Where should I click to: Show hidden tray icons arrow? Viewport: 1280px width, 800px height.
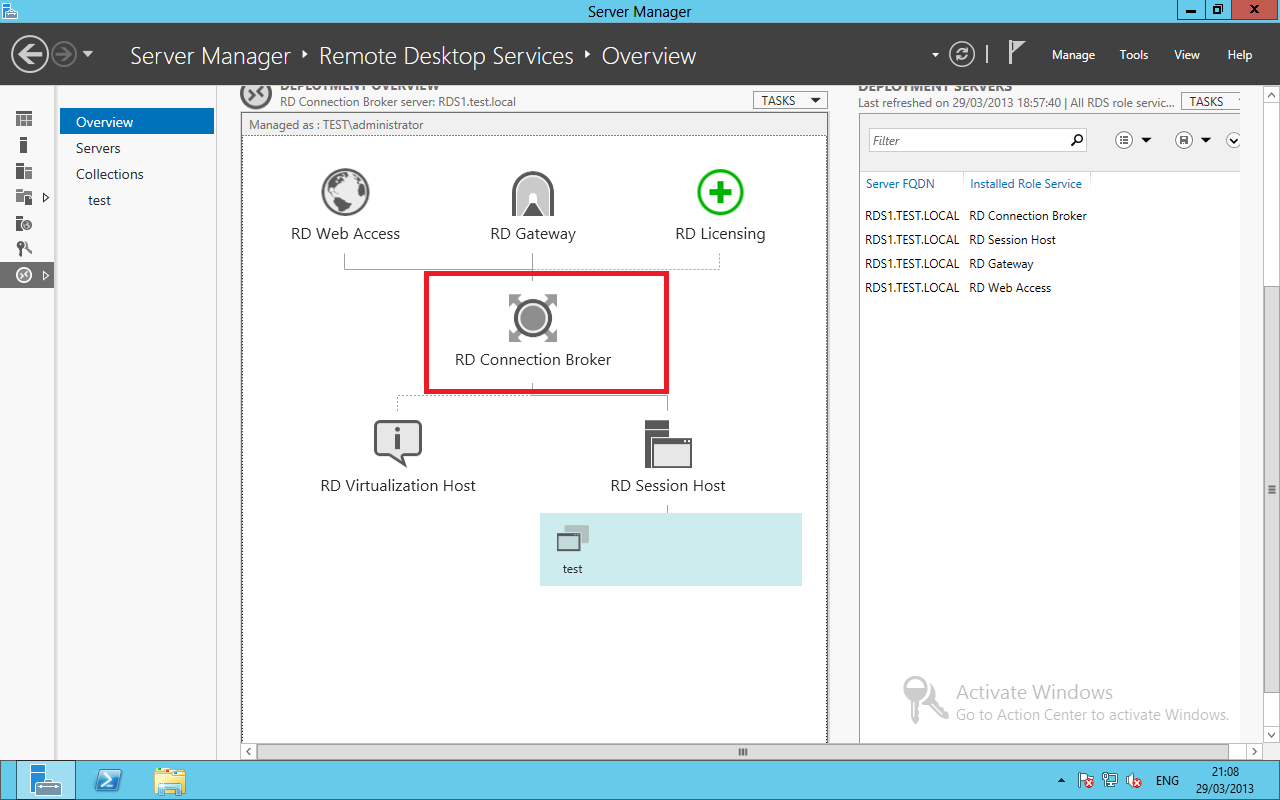[x=1061, y=780]
